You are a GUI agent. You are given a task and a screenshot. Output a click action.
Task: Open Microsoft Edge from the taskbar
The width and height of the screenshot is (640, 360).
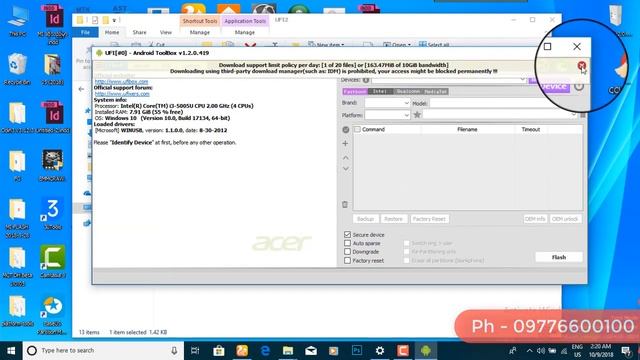(265, 351)
